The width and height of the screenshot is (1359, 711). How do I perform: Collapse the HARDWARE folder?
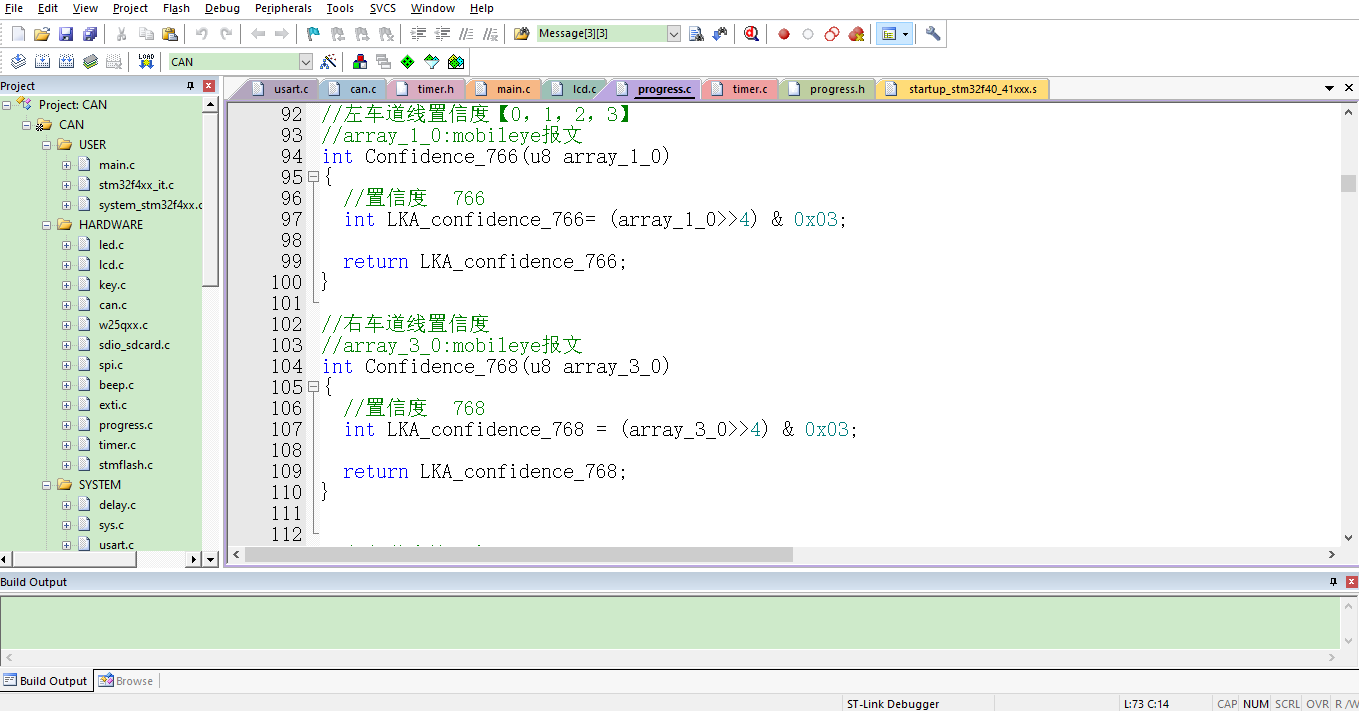[x=46, y=224]
